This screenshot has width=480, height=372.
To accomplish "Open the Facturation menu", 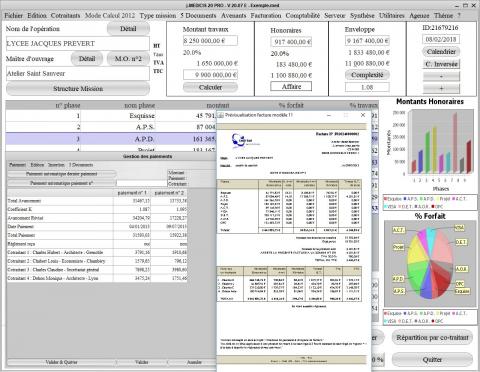I will (x=266, y=16).
